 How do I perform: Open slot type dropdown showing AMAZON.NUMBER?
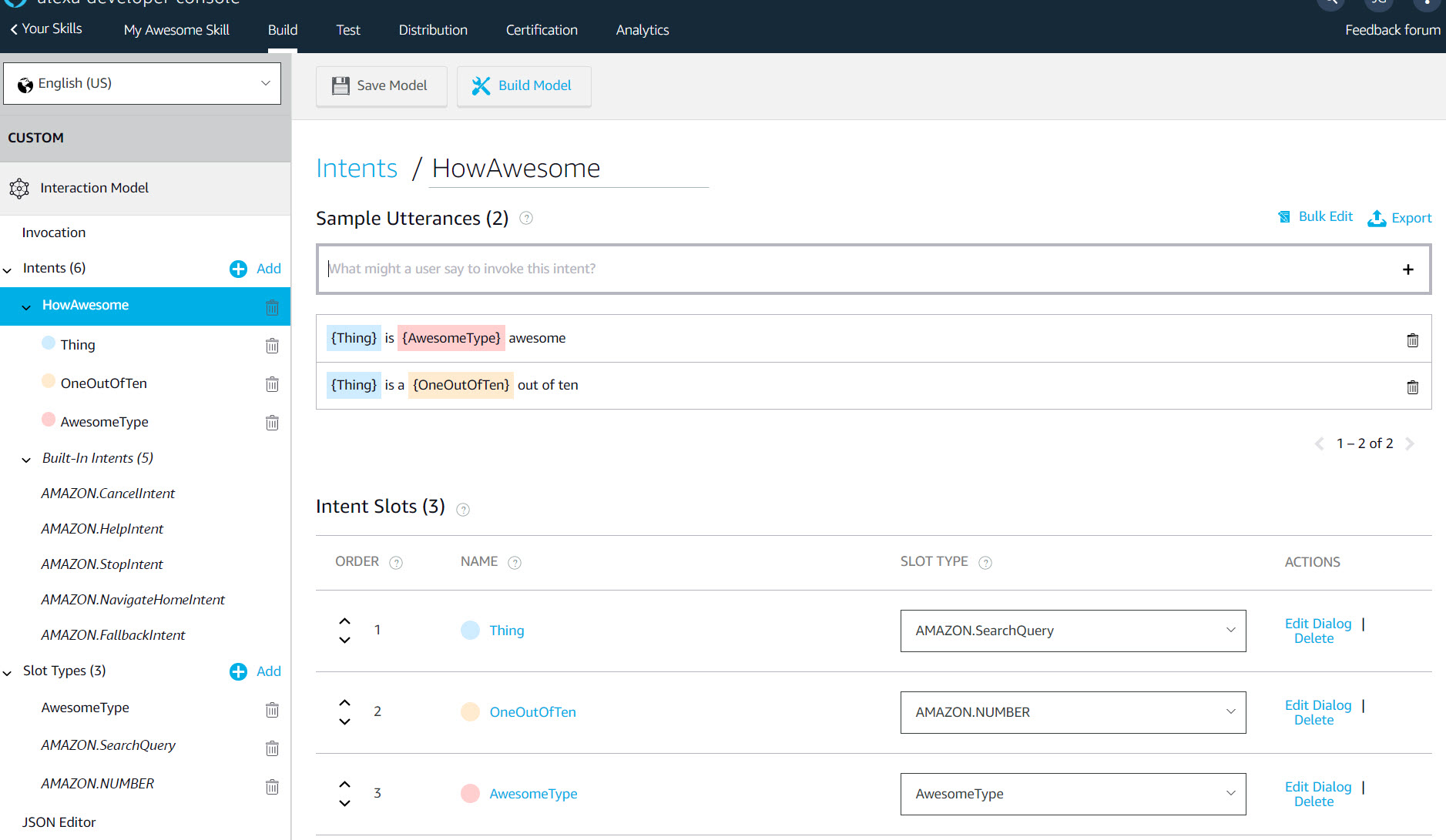[x=1072, y=712]
